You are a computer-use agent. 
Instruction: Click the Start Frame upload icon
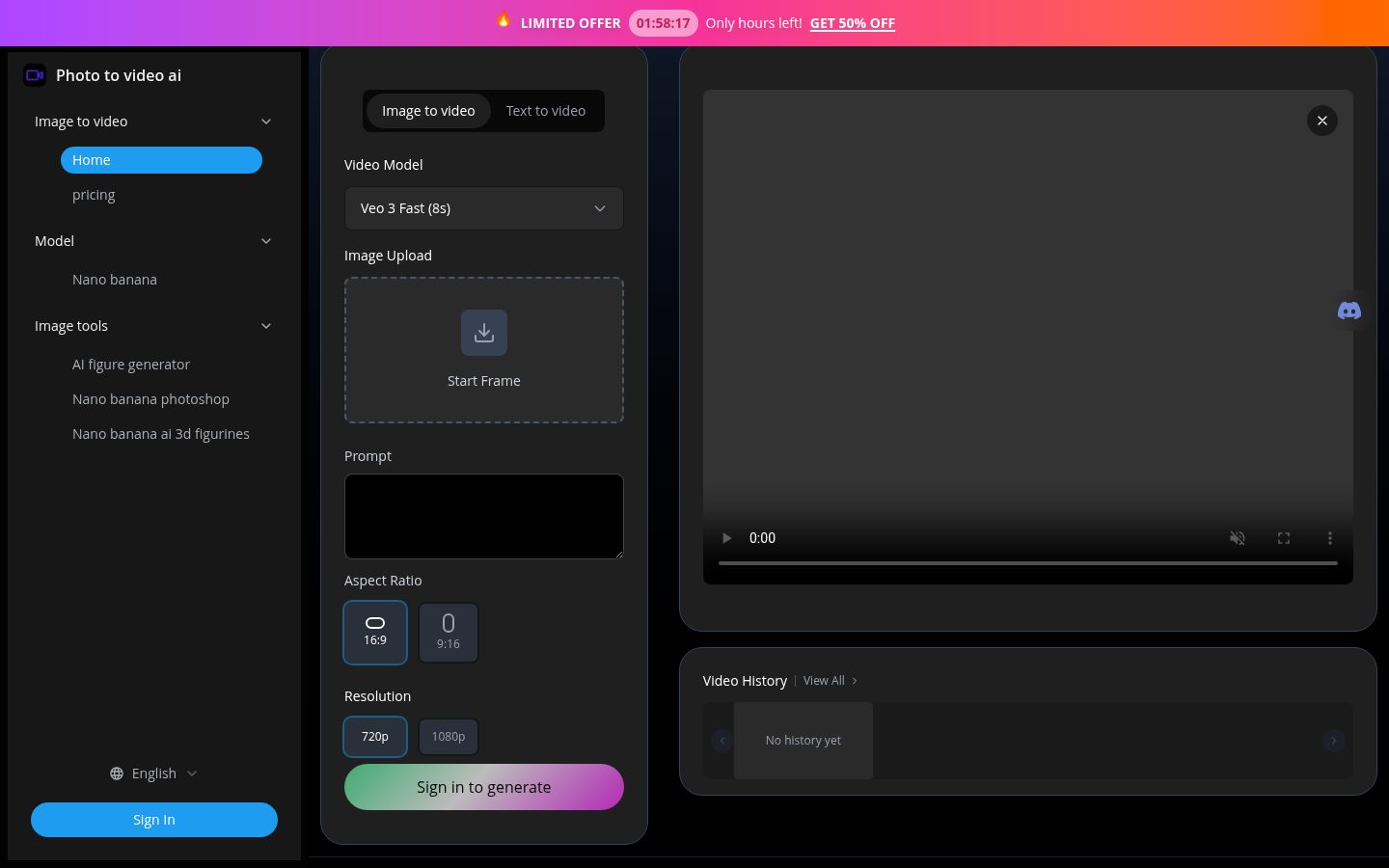tap(484, 333)
